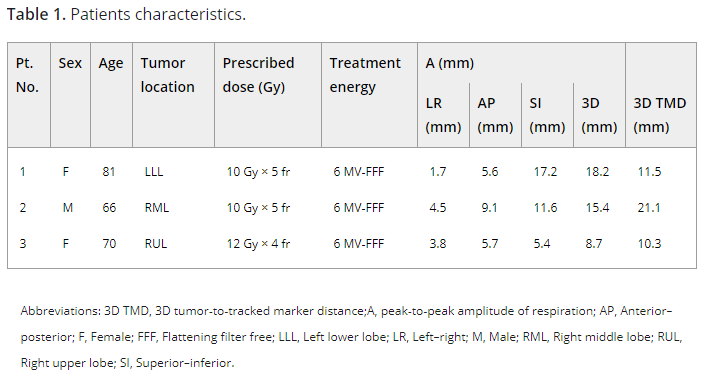The width and height of the screenshot is (702, 378).
Task: Click the Prescribed dose (Gy) header
Action: (x=258, y=75)
